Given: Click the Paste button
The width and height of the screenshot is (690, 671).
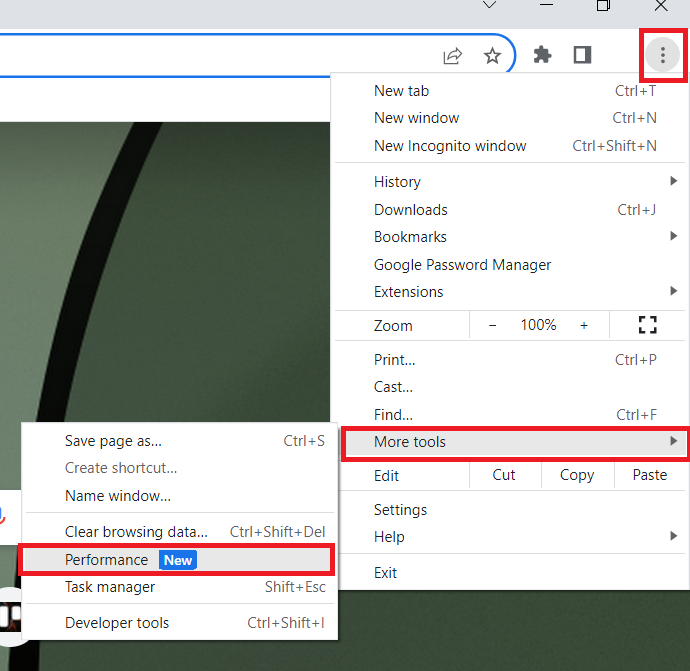Looking at the screenshot, I should (650, 475).
